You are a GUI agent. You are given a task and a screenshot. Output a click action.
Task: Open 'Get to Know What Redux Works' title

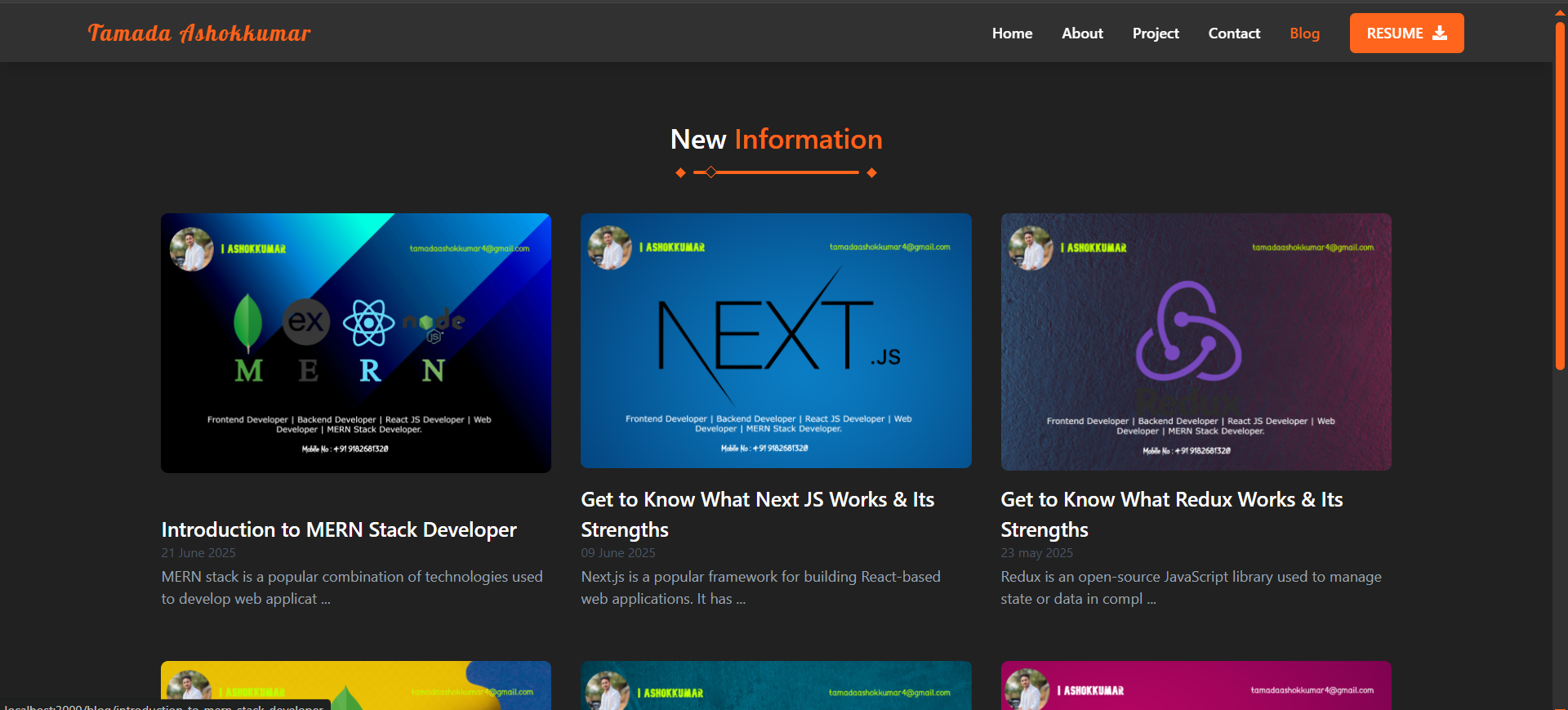(x=1172, y=514)
